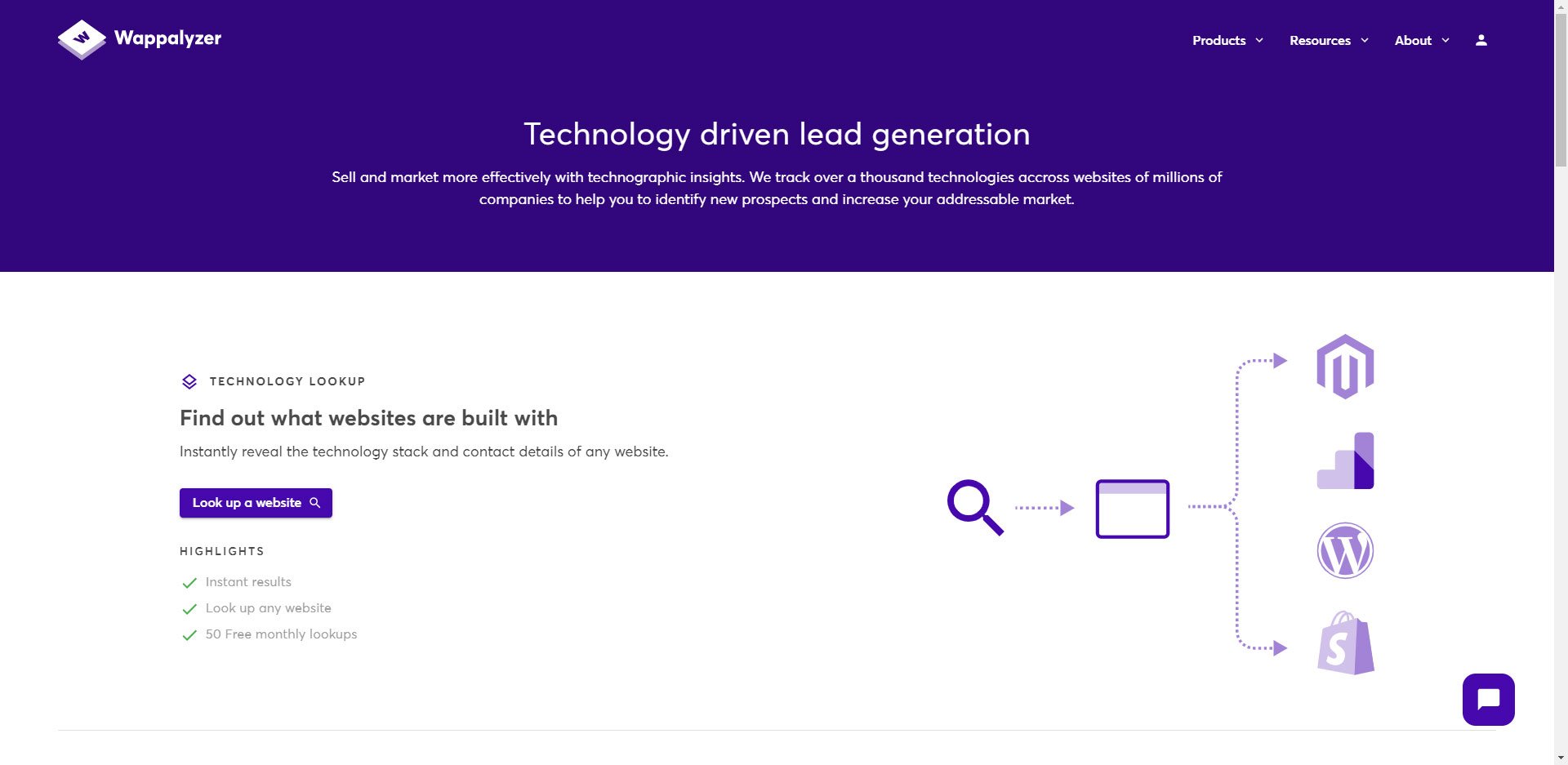Click the Google Analytics logo icon

click(1345, 460)
